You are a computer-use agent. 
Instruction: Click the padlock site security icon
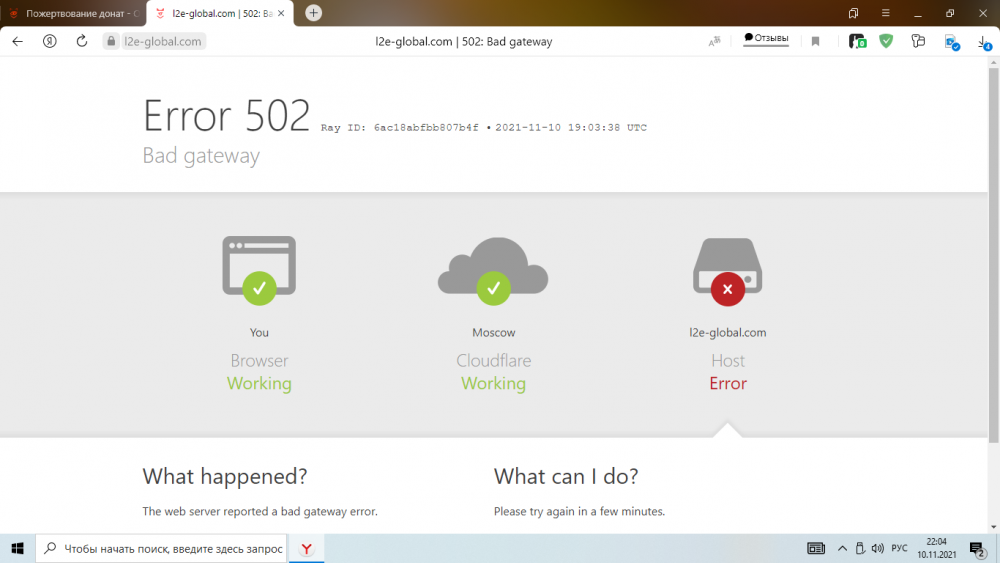coord(111,41)
